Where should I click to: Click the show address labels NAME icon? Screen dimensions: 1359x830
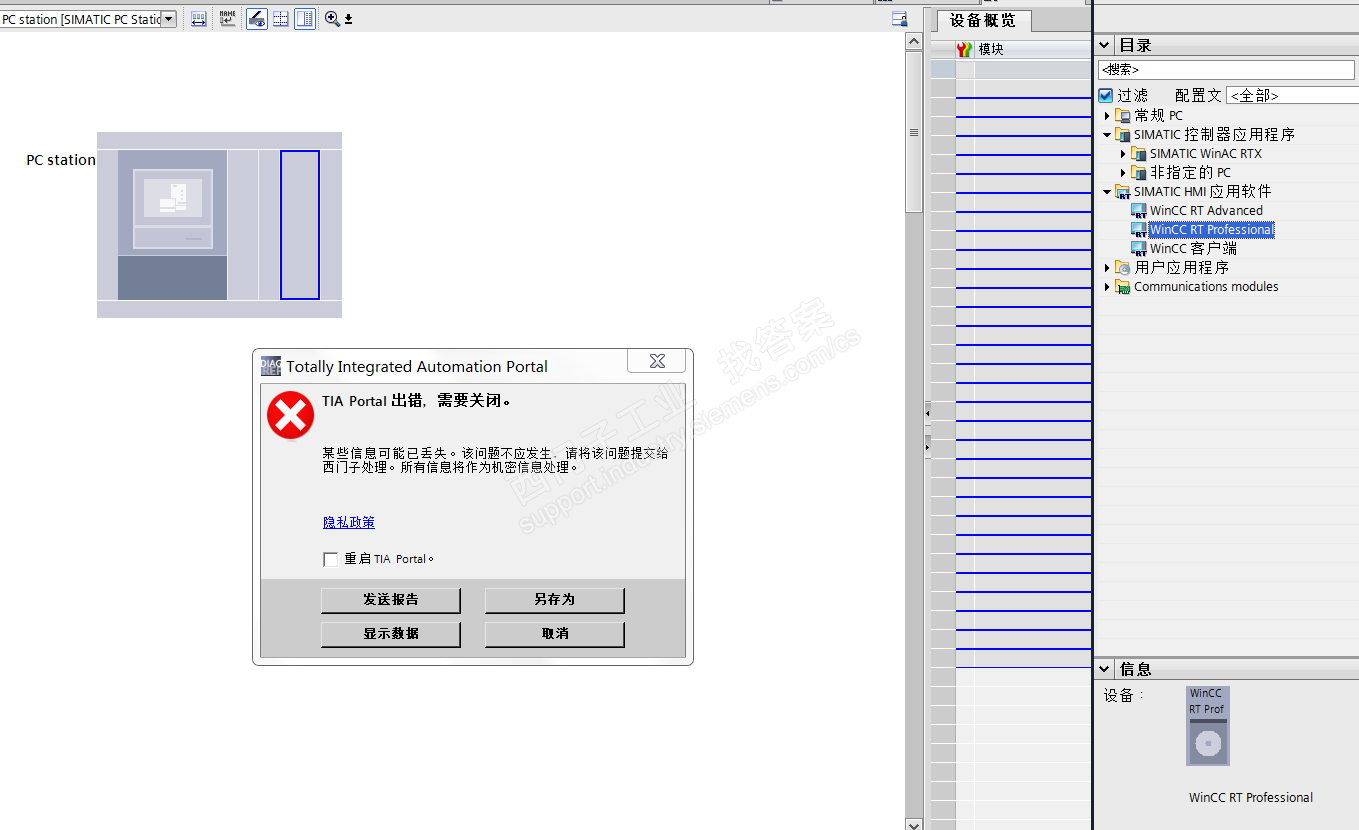[x=228, y=19]
